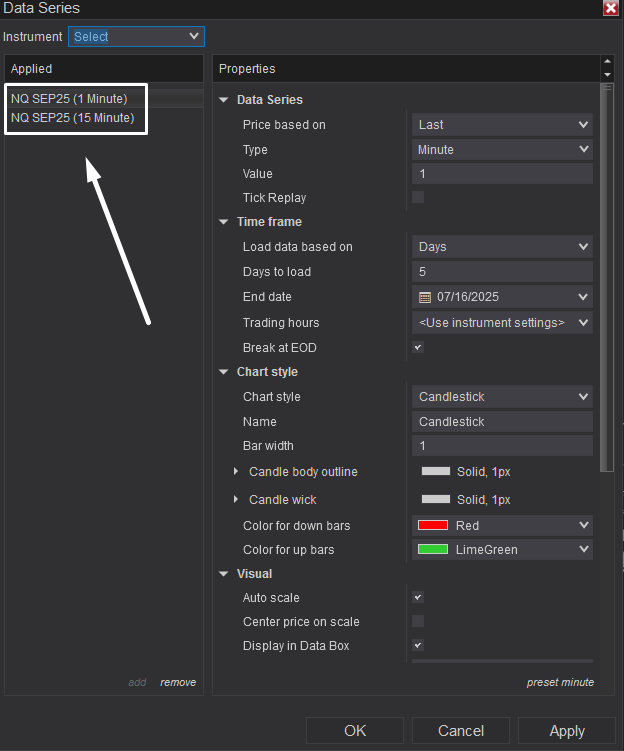Viewport: 624px width, 751px height.
Task: Click the Properties header up arrow
Action: click(x=607, y=62)
